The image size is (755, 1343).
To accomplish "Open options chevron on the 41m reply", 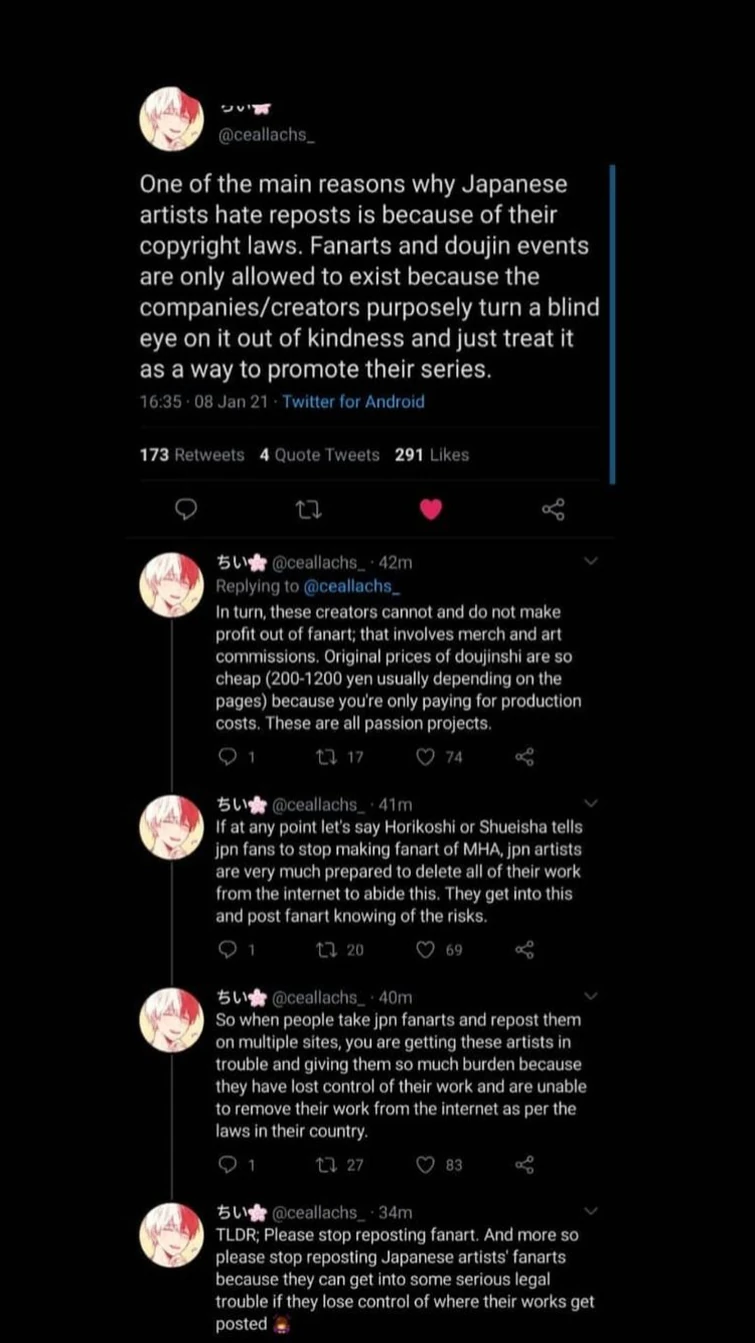I will click(591, 803).
